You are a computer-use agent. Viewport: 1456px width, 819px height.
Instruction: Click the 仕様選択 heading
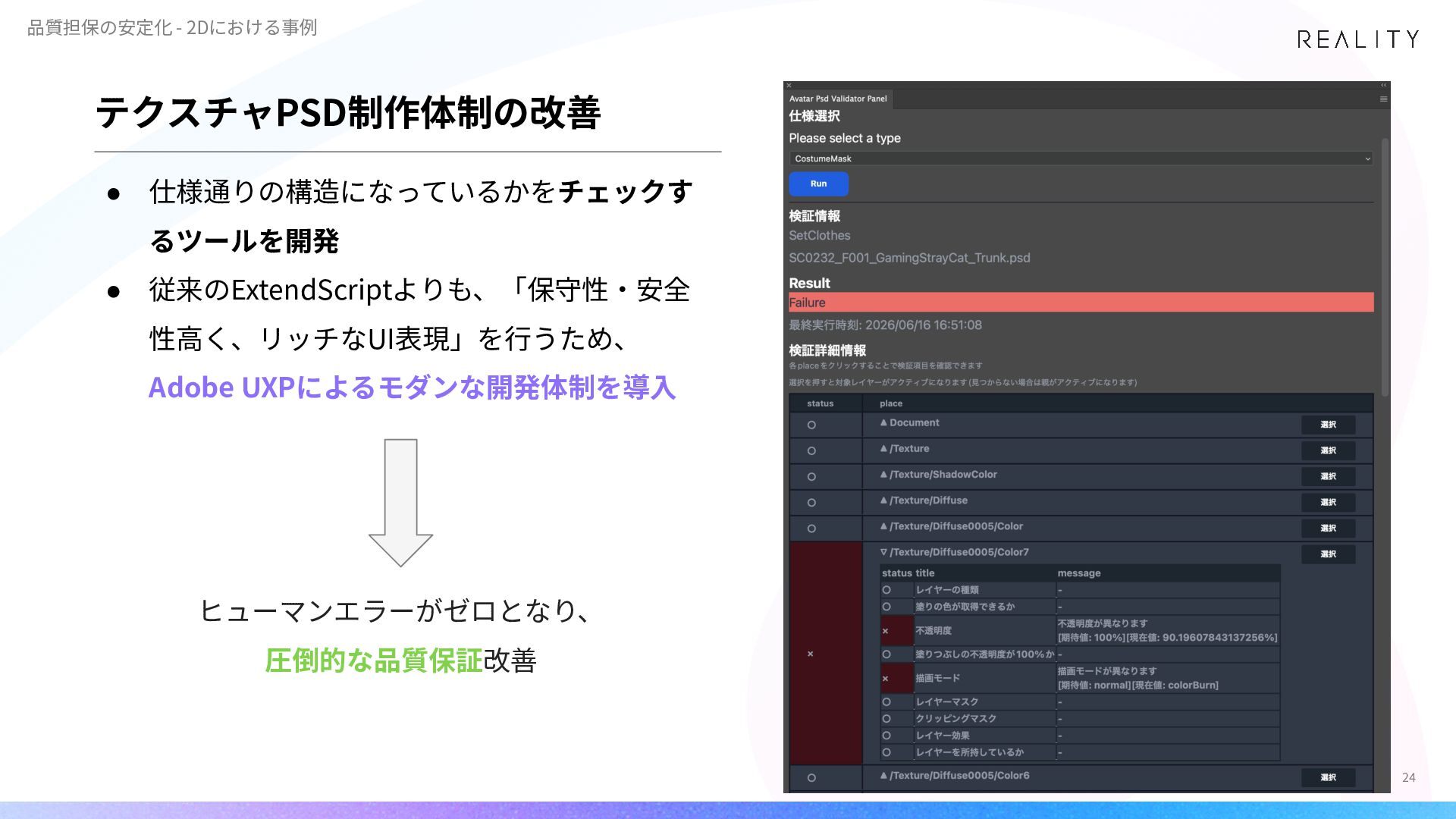pos(814,116)
